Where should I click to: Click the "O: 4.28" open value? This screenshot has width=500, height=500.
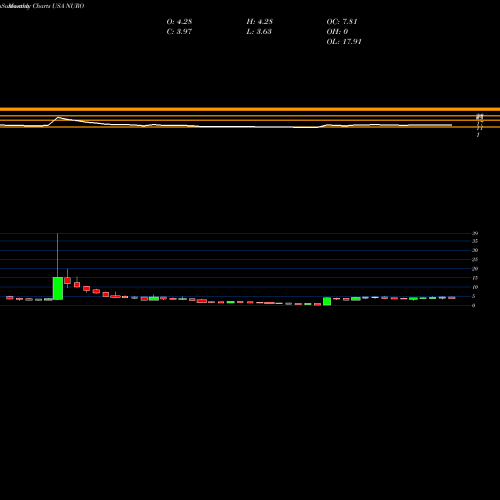(179, 22)
